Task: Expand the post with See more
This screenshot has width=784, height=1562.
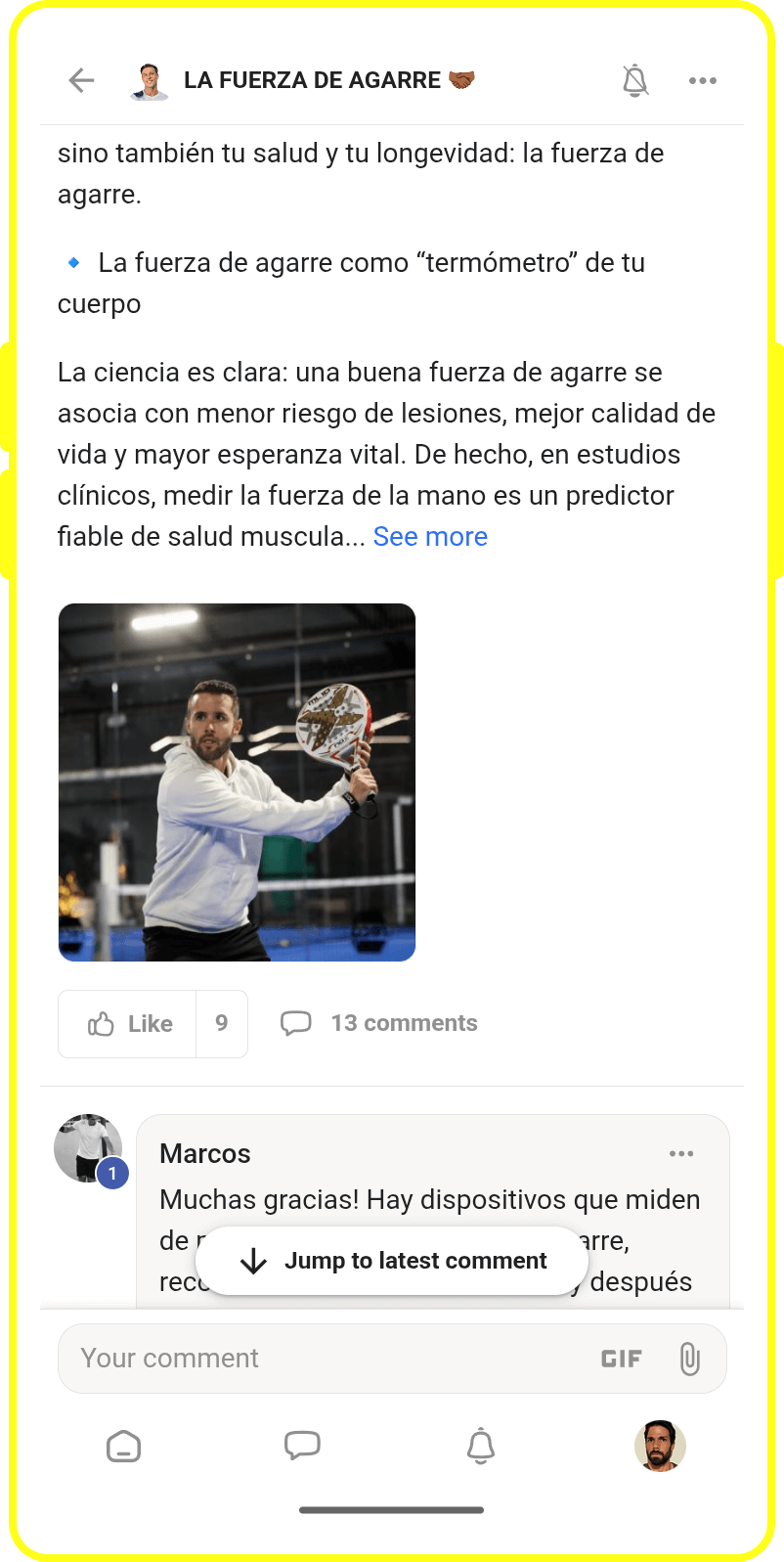Action: 430,536
